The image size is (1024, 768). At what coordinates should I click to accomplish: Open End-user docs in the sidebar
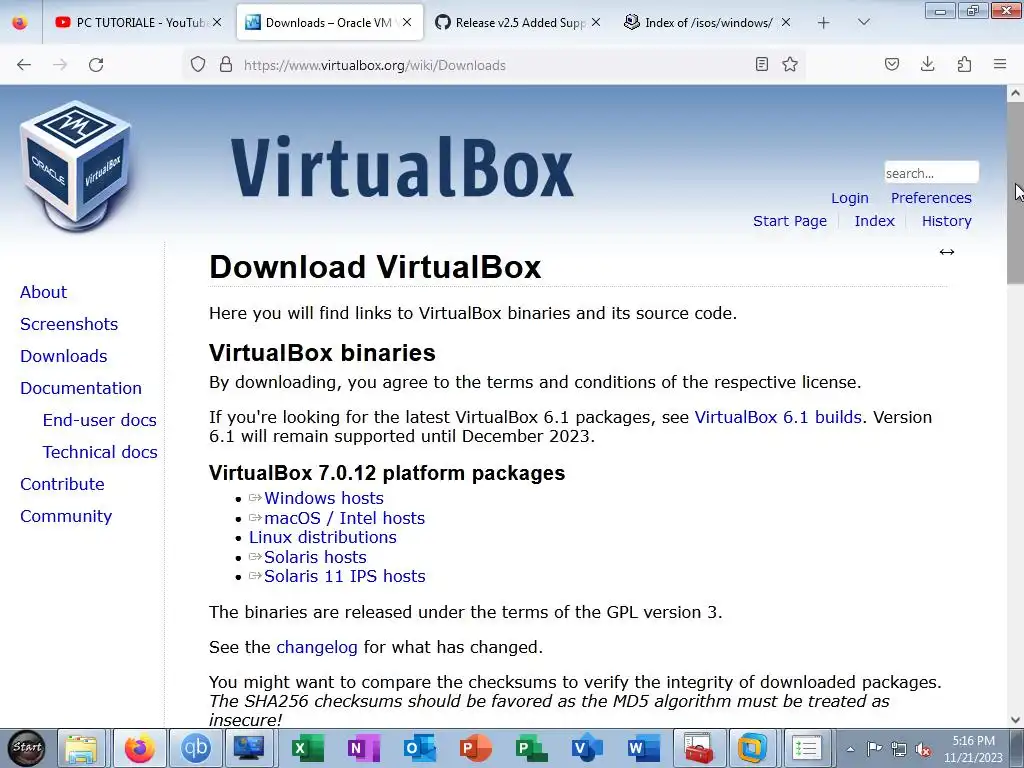pos(99,420)
